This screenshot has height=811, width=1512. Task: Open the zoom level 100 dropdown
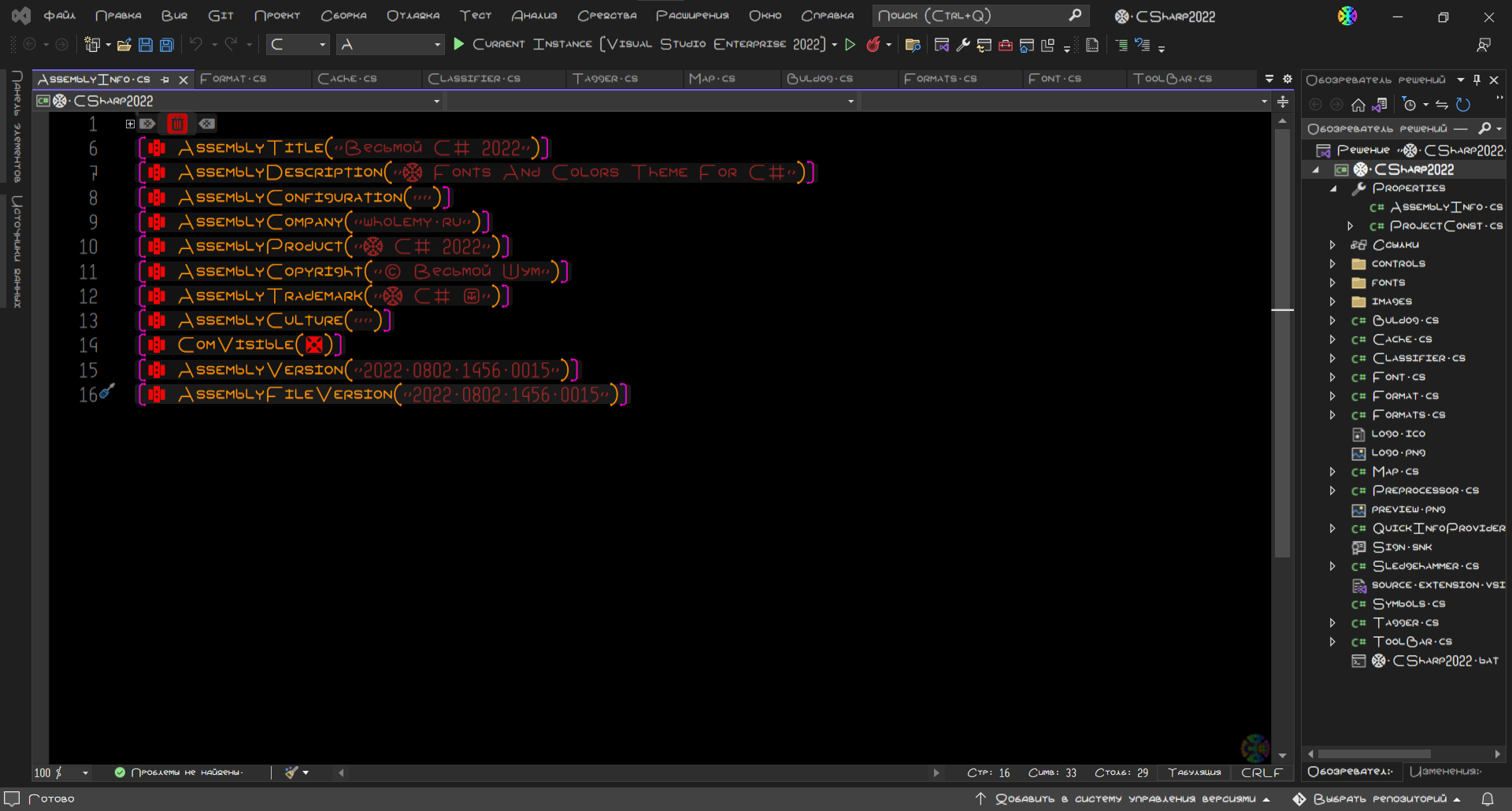click(61, 773)
